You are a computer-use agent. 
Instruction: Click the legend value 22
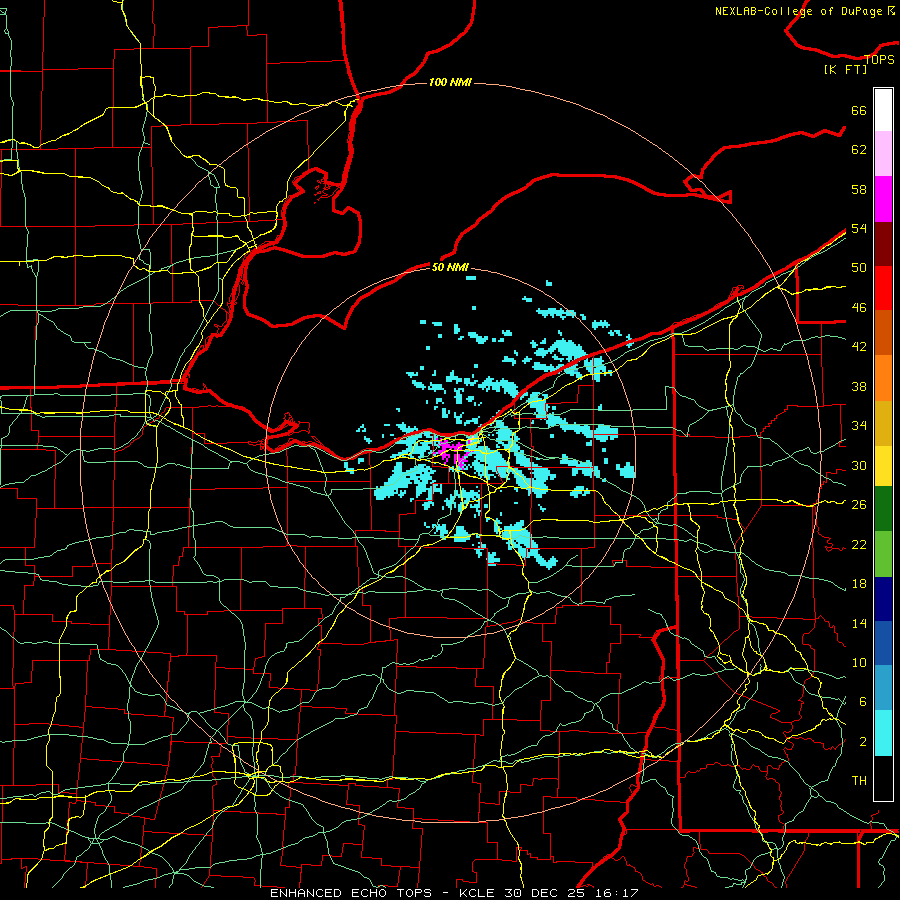[859, 544]
